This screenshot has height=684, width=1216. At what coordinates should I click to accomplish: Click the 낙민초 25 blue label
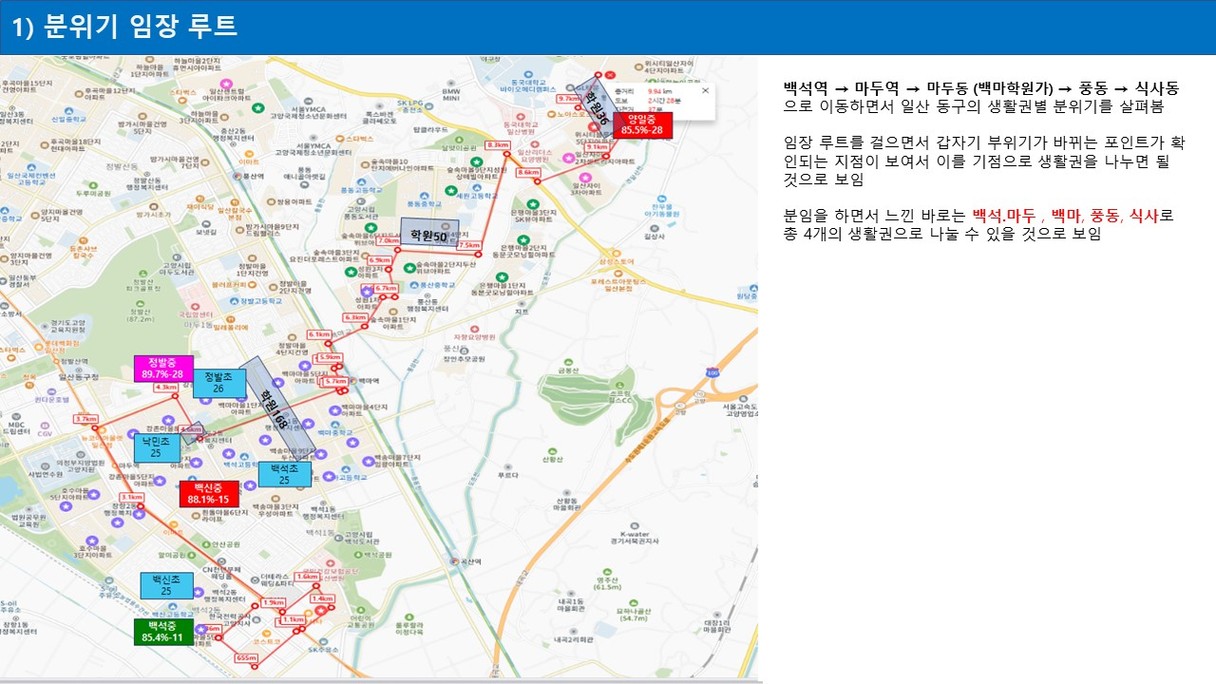157,448
